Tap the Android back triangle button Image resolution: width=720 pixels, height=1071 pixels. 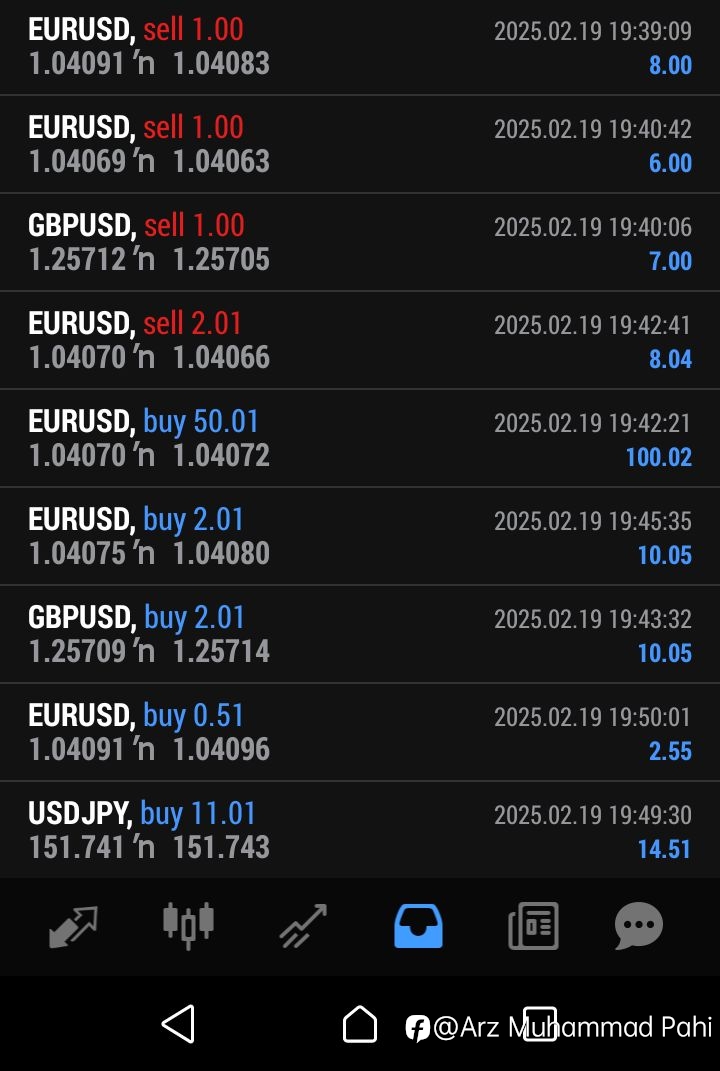point(178,1024)
